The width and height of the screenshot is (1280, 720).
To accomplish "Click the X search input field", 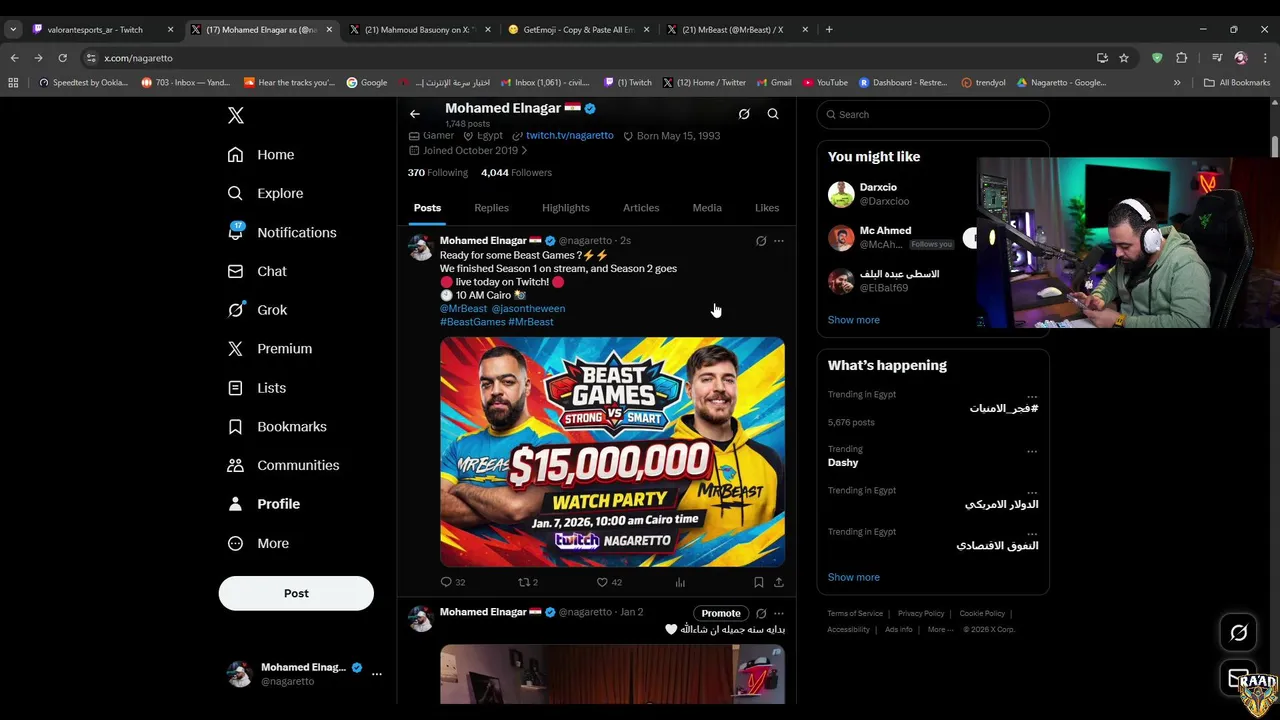I will point(933,115).
